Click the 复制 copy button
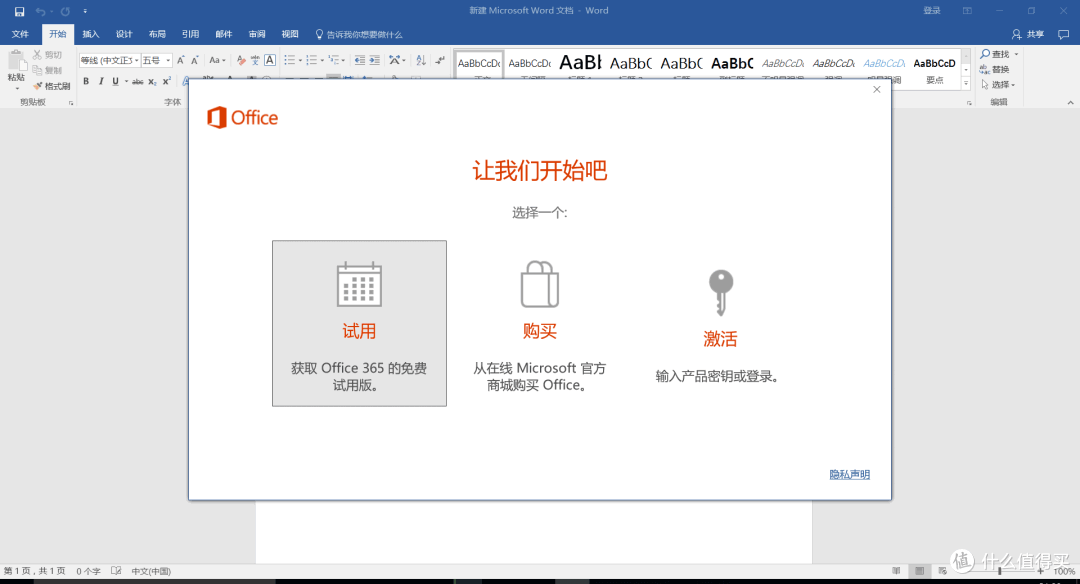The width and height of the screenshot is (1080, 584). click(x=48, y=70)
